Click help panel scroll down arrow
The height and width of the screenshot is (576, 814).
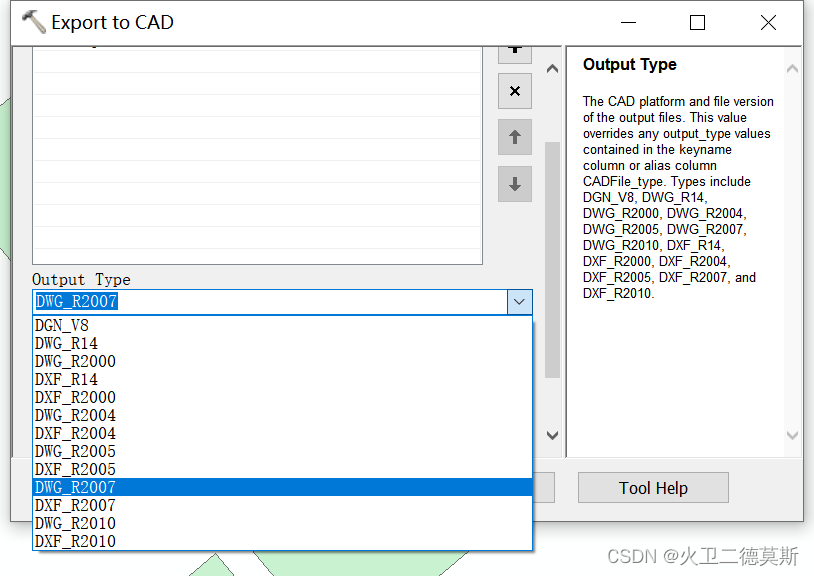[792, 435]
